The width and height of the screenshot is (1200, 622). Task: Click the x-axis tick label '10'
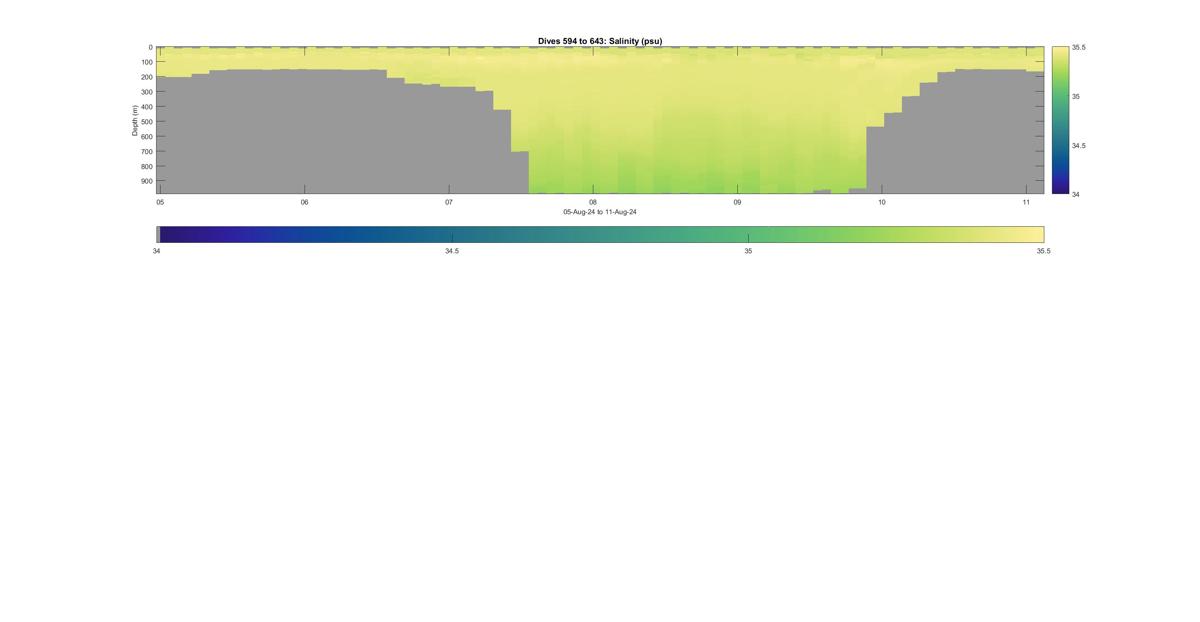(x=882, y=202)
